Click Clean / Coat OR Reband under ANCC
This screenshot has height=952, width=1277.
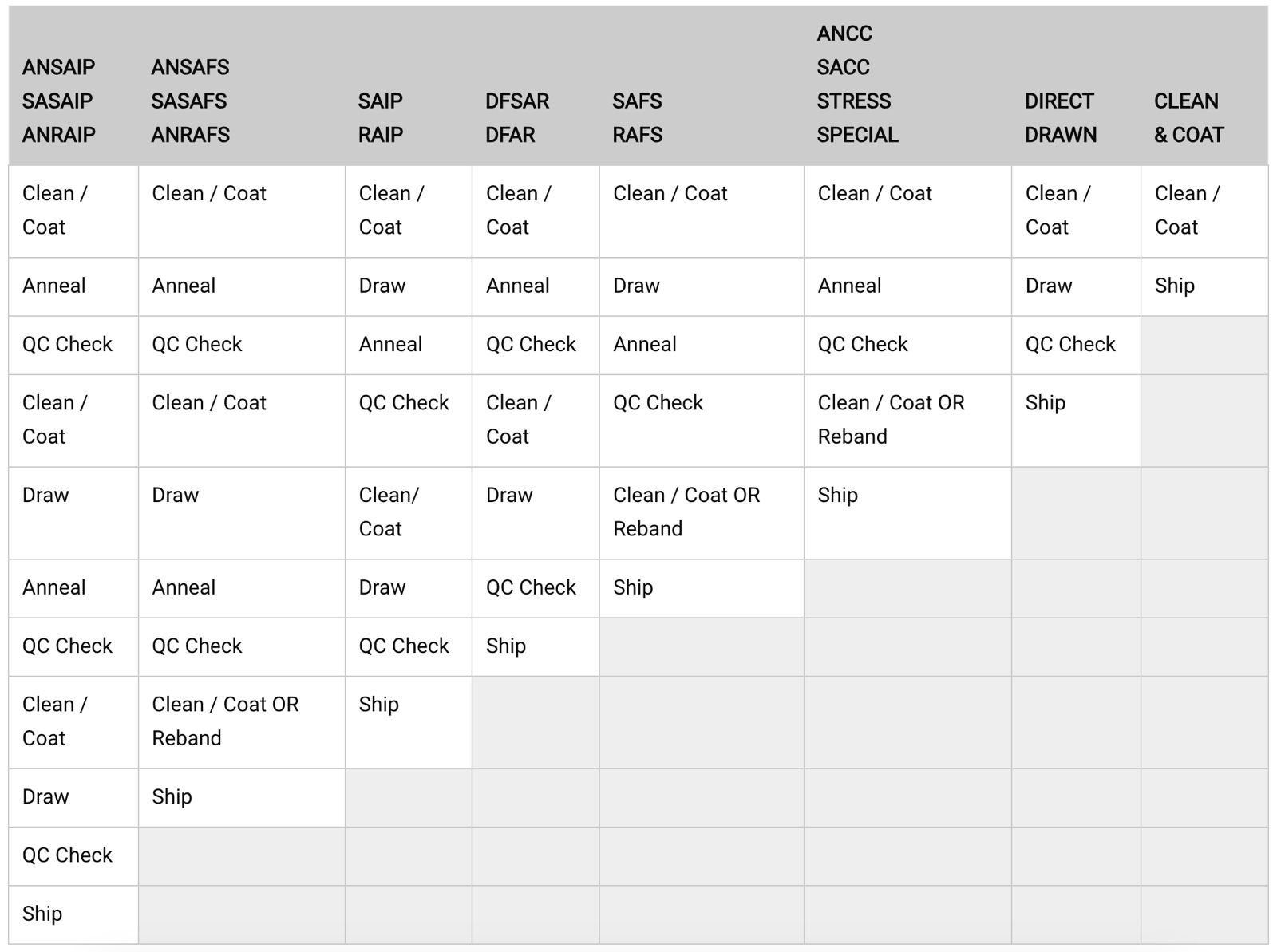pyautogui.click(x=891, y=419)
